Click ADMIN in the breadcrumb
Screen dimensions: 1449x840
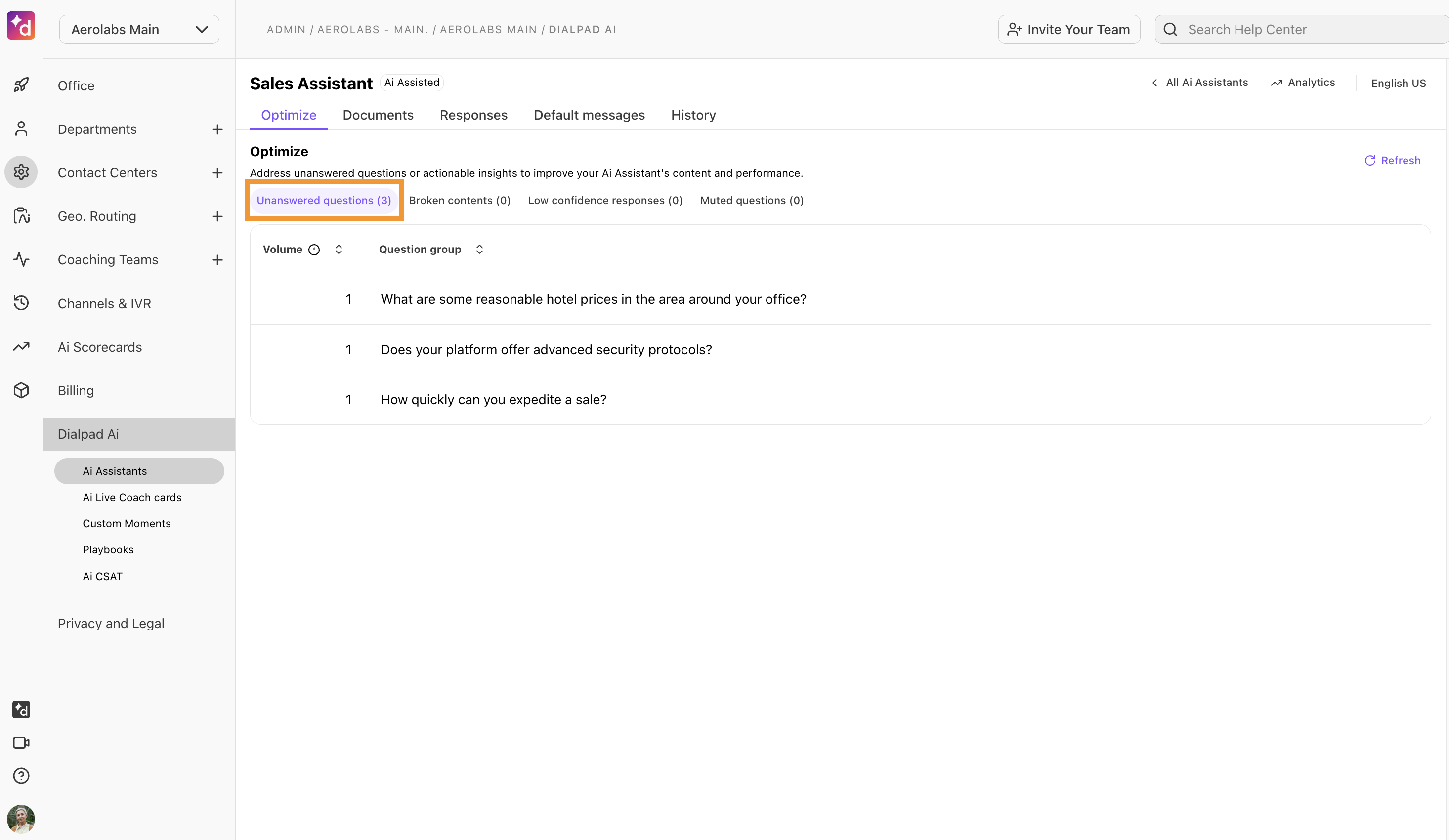coord(286,29)
